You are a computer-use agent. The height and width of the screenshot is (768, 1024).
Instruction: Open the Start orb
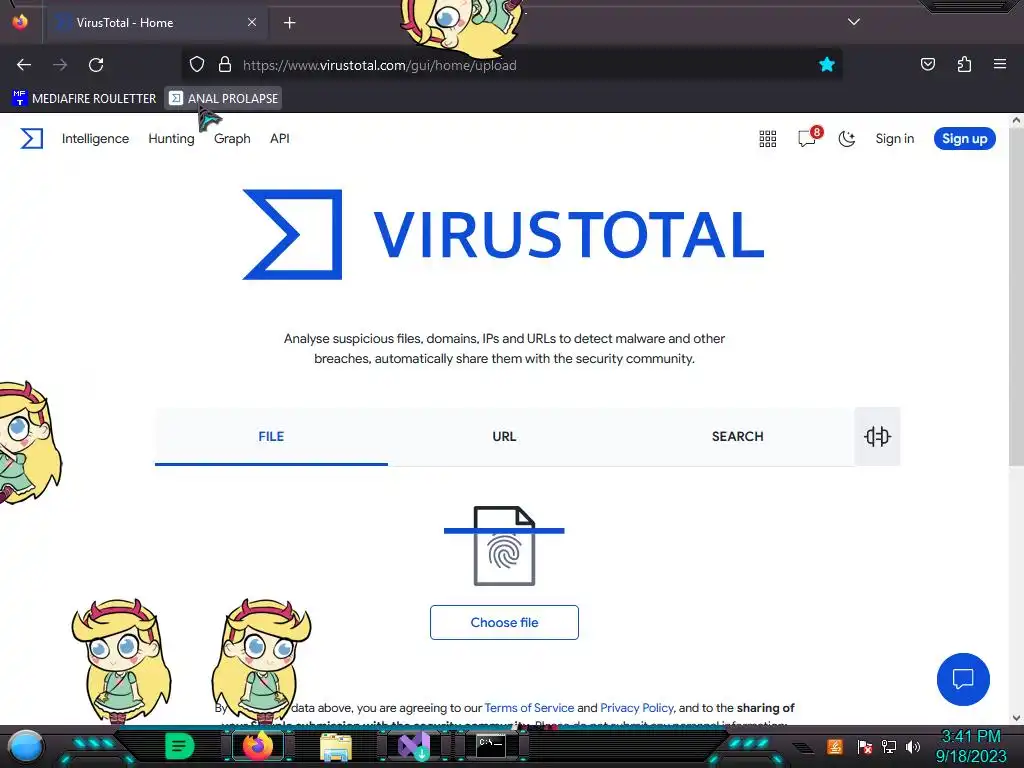25,747
